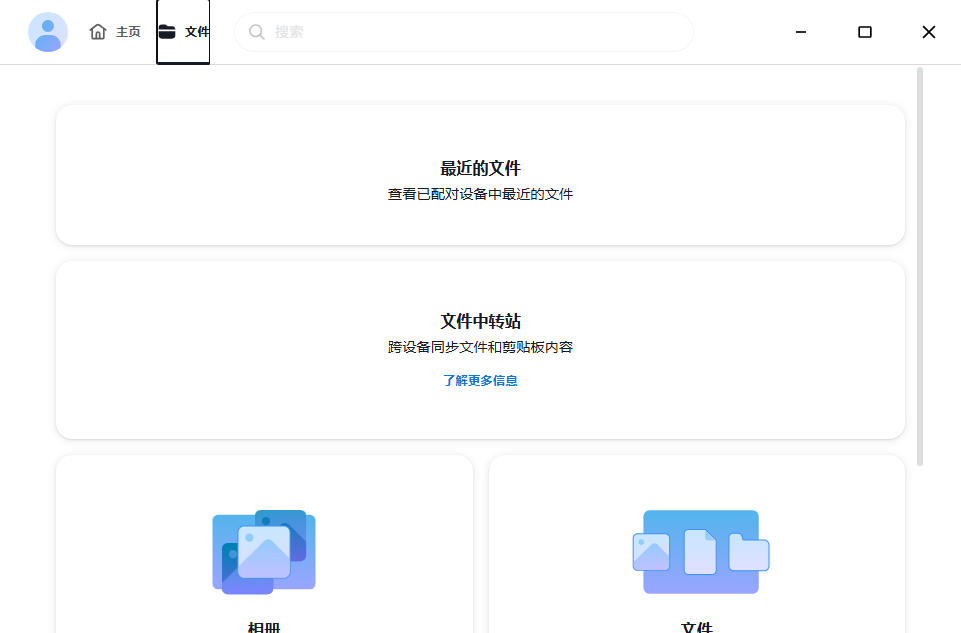Viewport: 961px width, 633px height.
Task: Open the 文件 files card icon
Action: [701, 552]
